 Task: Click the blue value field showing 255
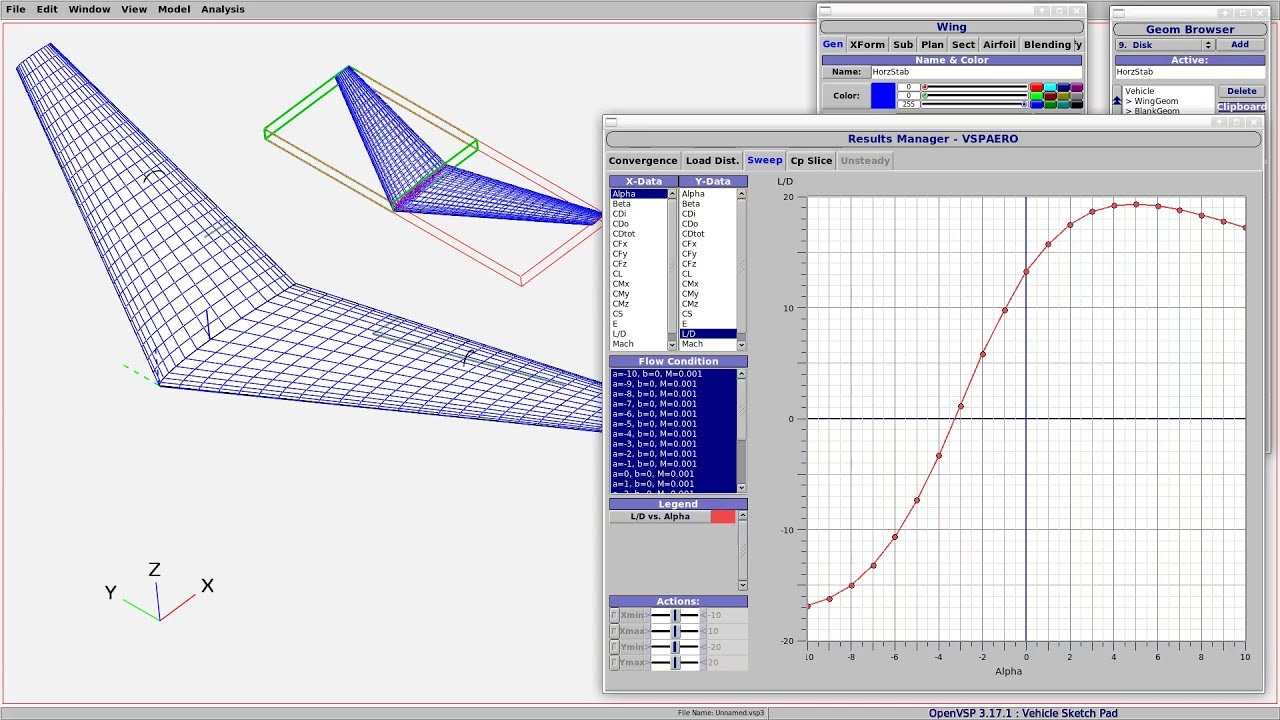coord(908,104)
